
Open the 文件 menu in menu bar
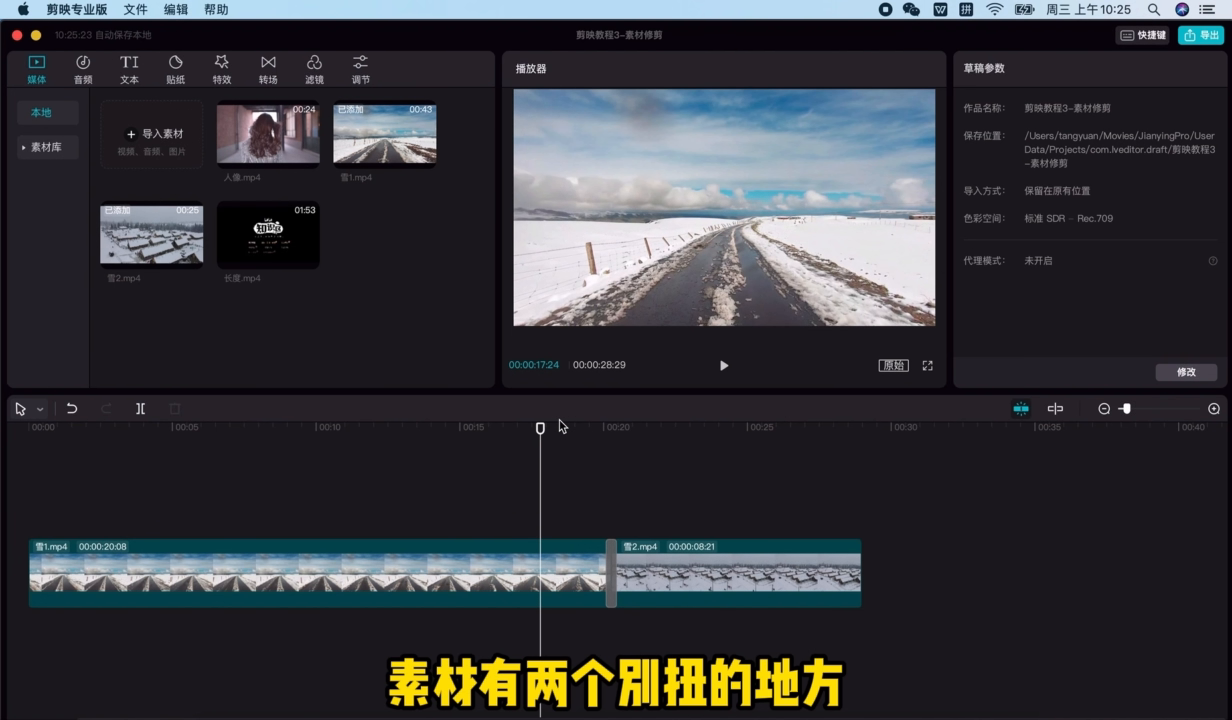click(135, 9)
